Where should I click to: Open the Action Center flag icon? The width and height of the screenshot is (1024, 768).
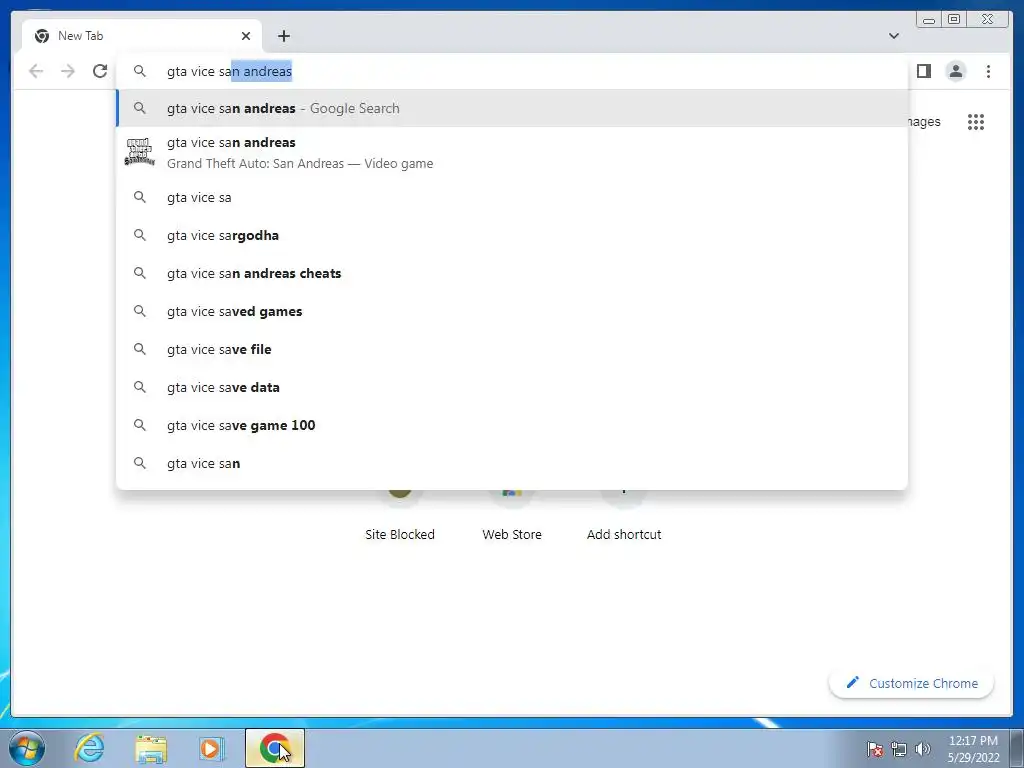click(x=875, y=749)
